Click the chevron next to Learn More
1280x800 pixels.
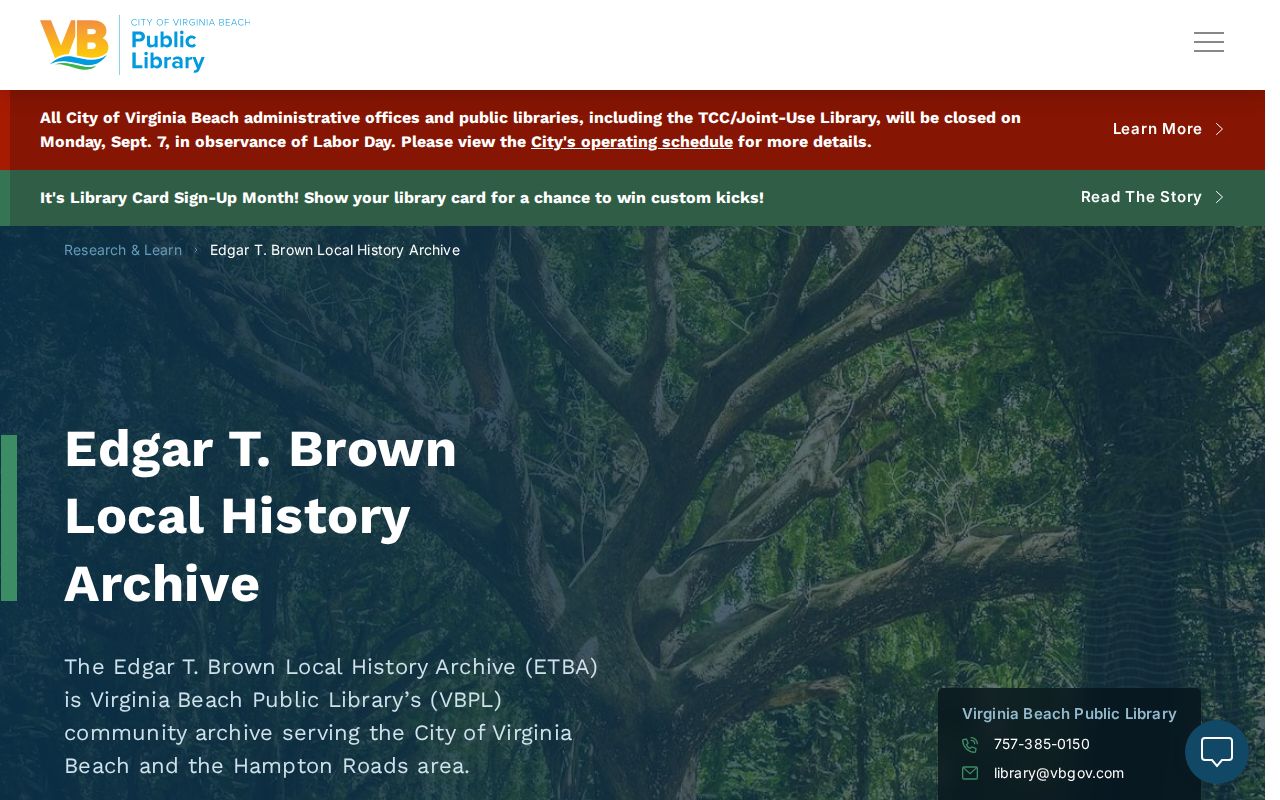(x=1219, y=129)
